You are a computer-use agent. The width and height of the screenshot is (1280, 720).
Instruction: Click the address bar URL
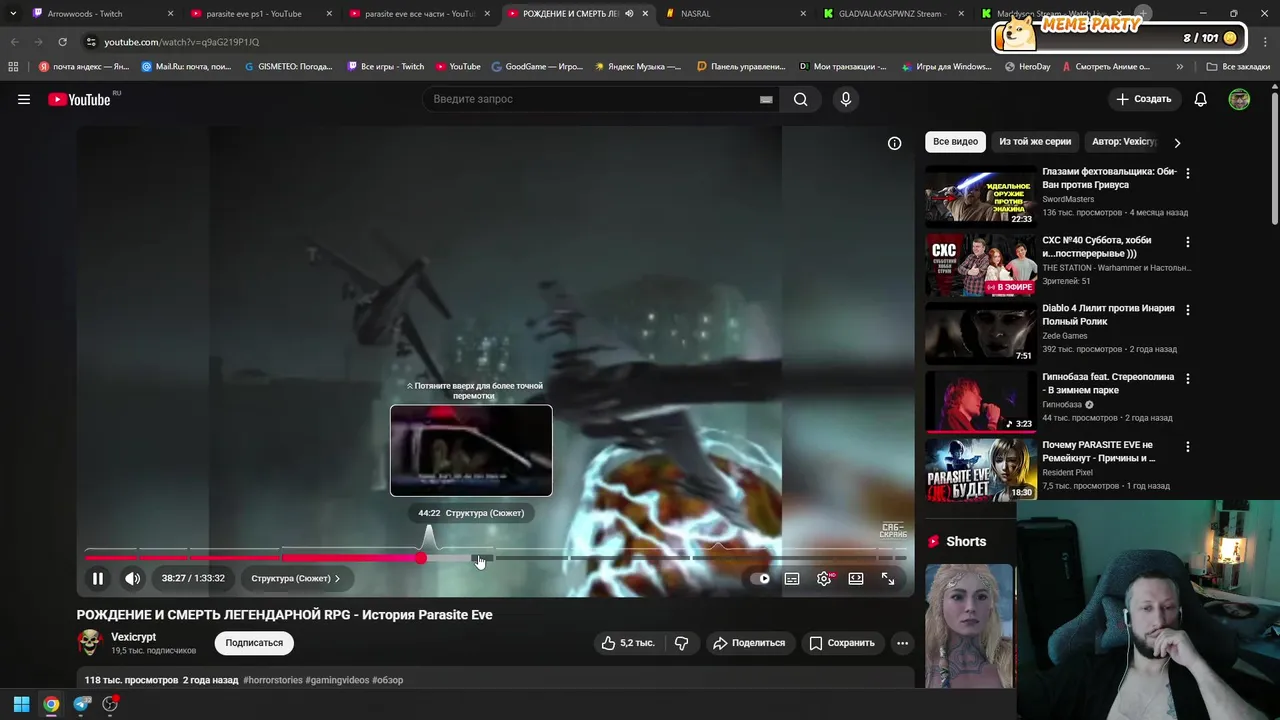(182, 42)
